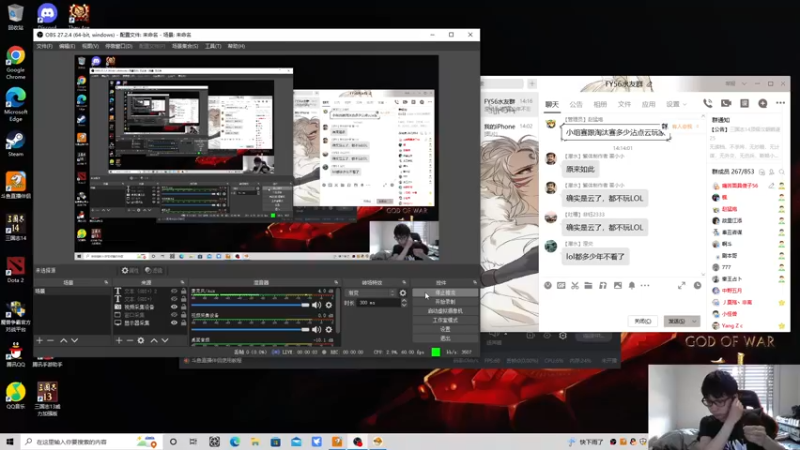
Task: Toggle visibility of second 文本 (GDI+) source
Action: point(174,299)
